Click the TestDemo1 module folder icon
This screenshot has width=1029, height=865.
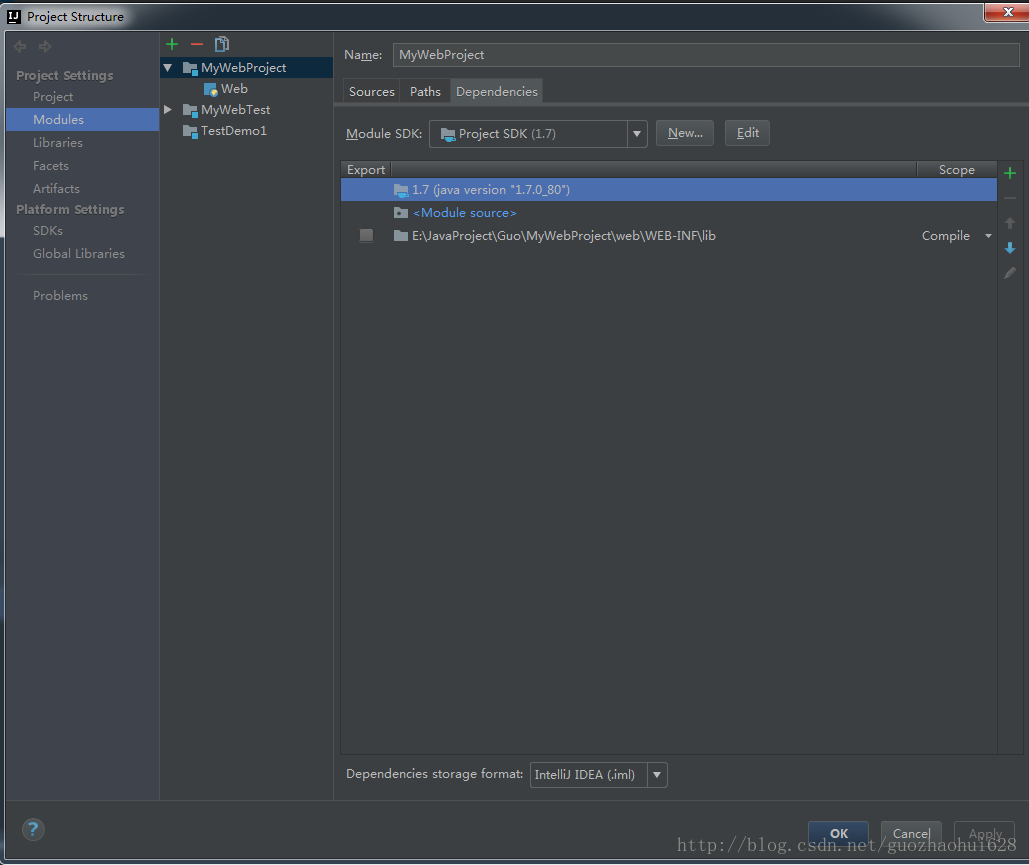(x=190, y=131)
